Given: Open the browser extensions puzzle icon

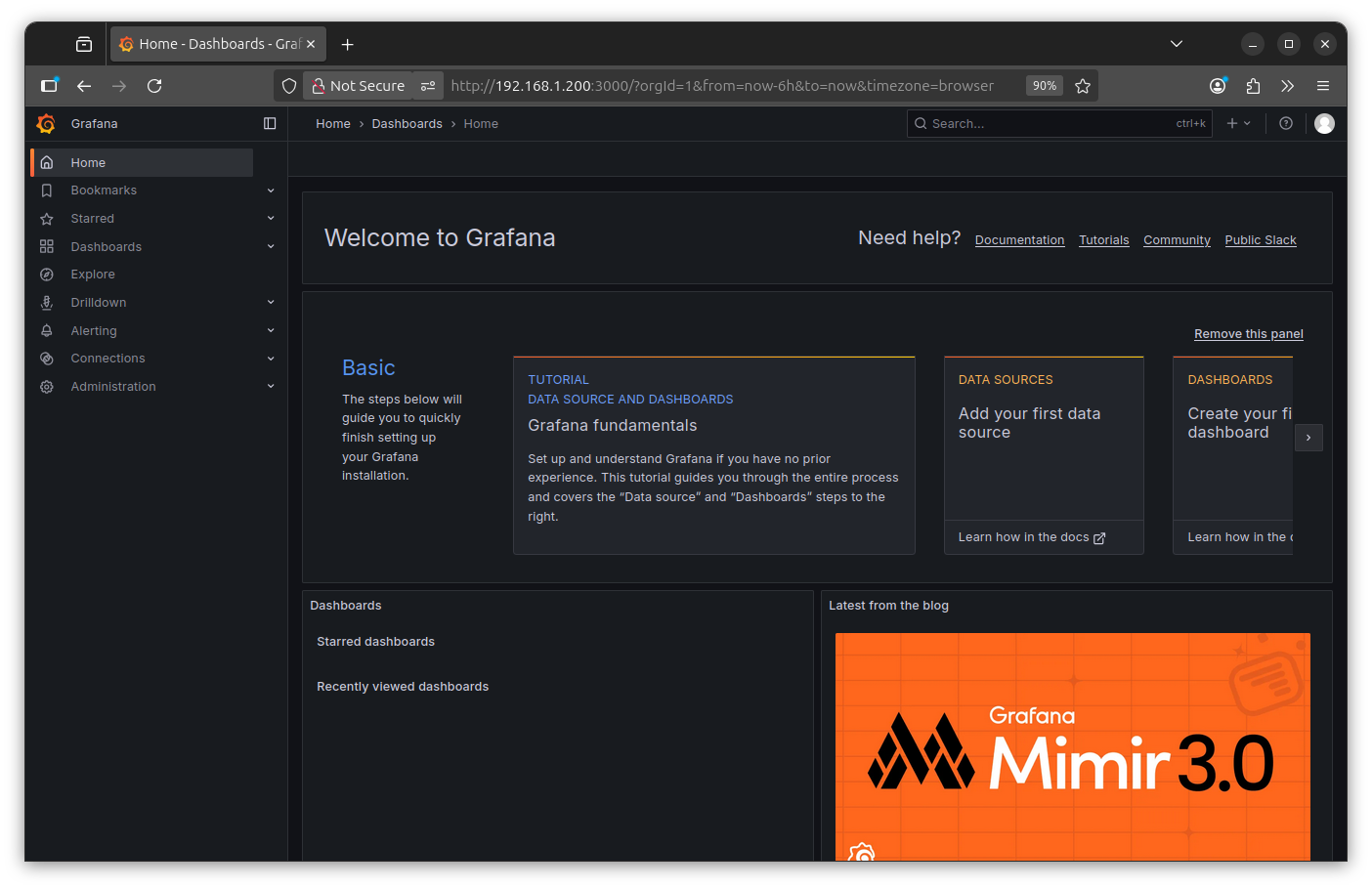Looking at the screenshot, I should [x=1253, y=86].
